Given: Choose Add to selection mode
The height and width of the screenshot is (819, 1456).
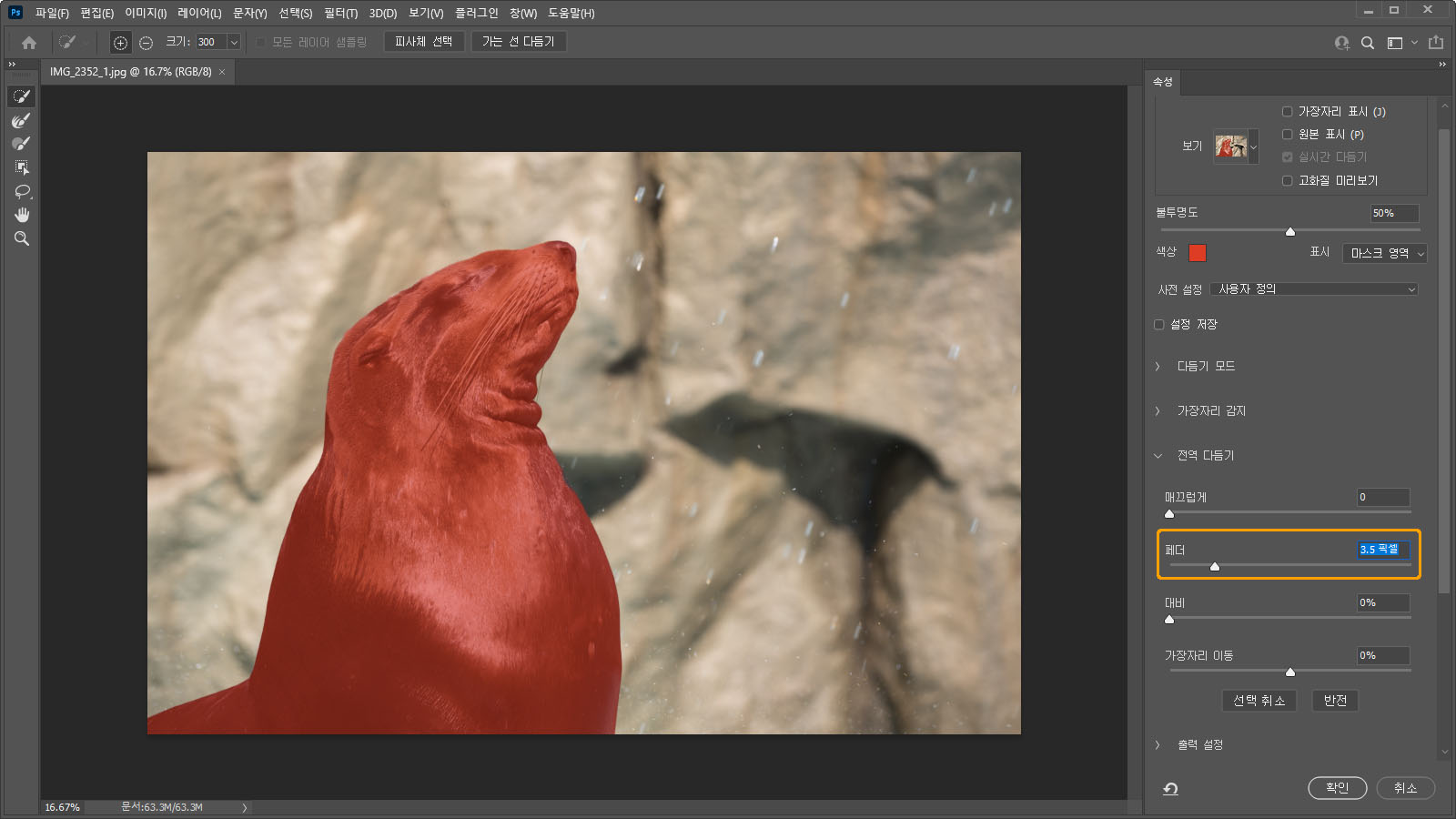Looking at the screenshot, I should tap(120, 43).
